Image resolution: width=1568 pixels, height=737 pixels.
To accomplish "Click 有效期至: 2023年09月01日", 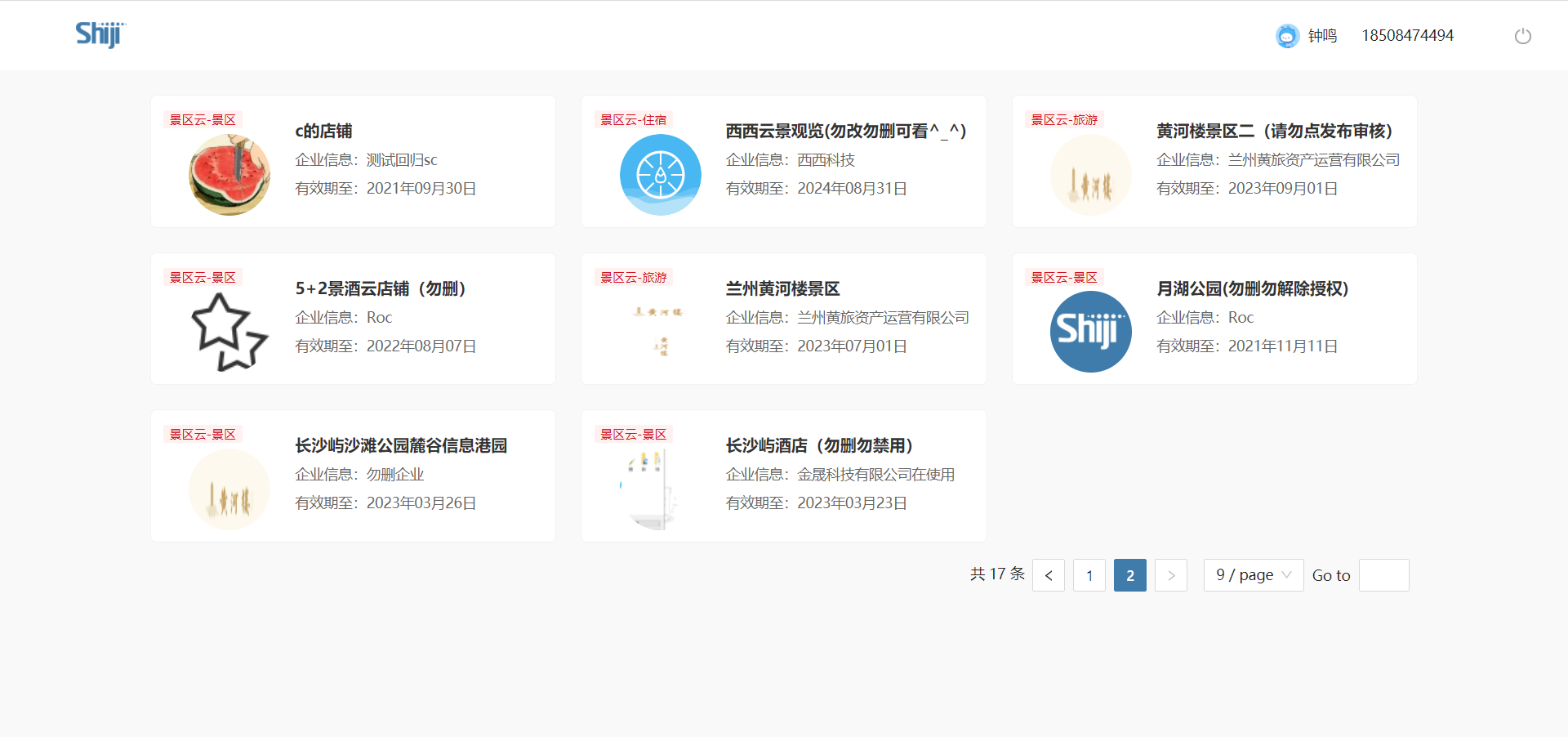I will click(x=1247, y=189).
